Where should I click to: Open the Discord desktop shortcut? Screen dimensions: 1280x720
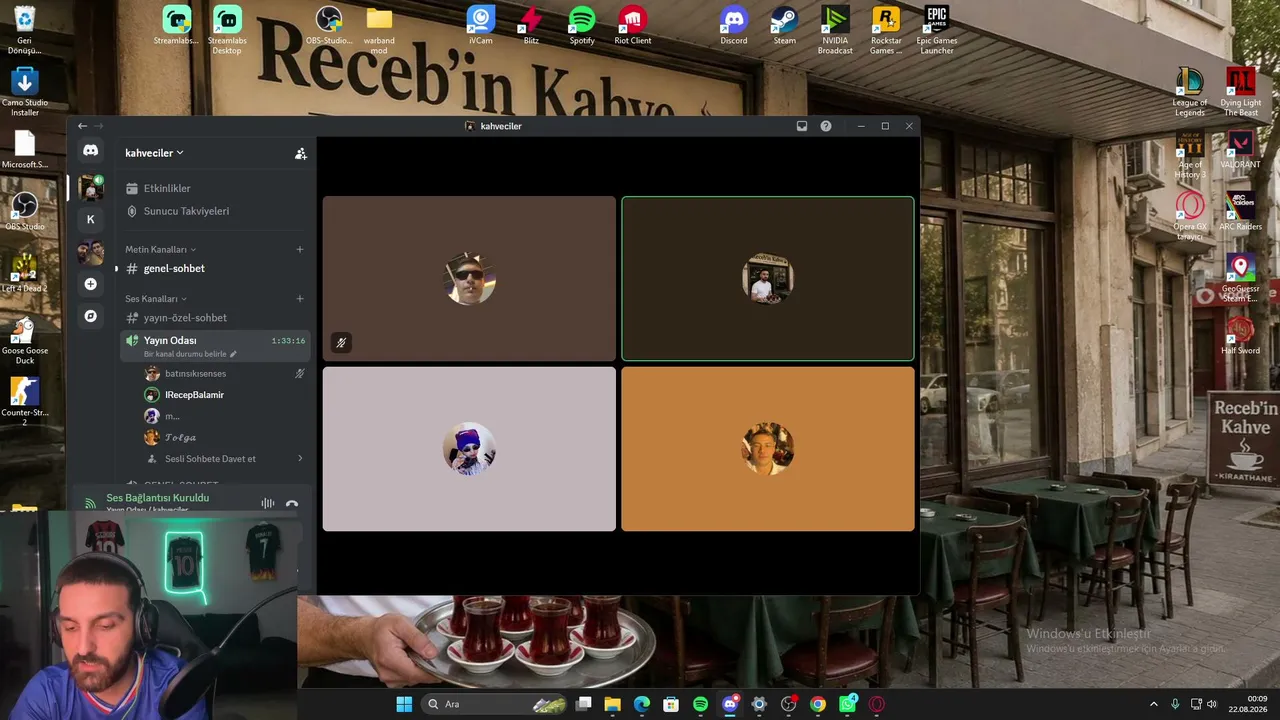point(734,26)
